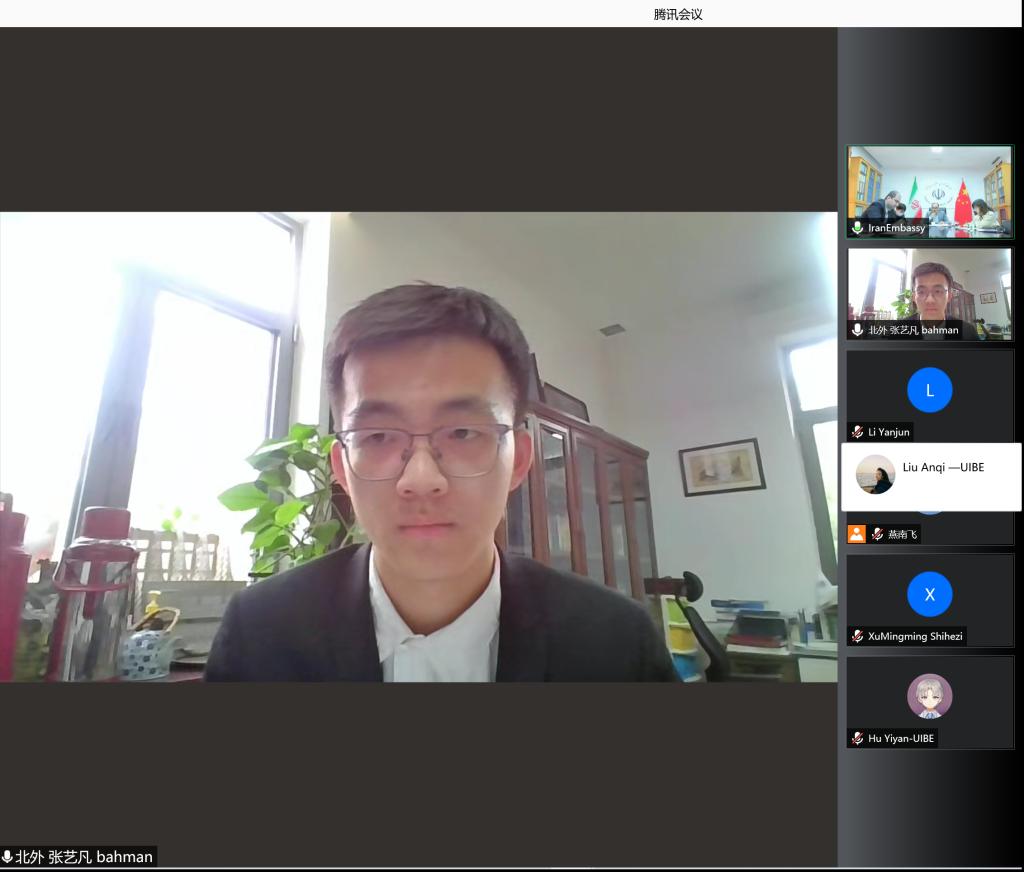1024x872 pixels.
Task: Click the IranEmbassy green microphone icon
Action: 857,228
